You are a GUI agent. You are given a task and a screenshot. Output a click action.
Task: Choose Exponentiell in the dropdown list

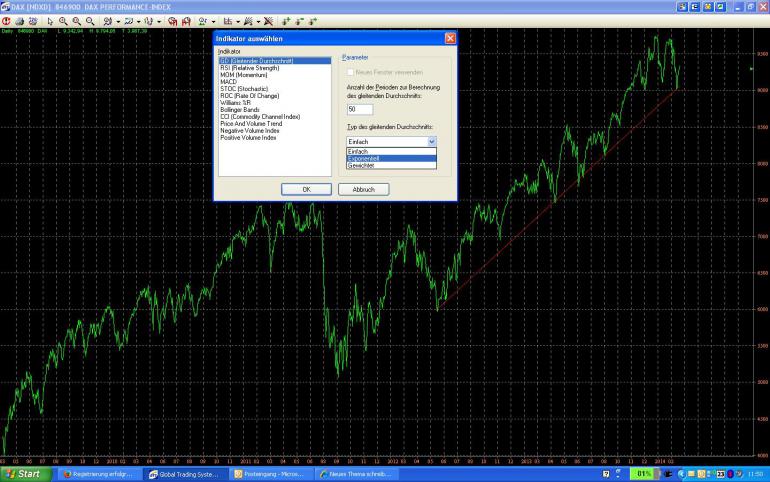point(391,159)
